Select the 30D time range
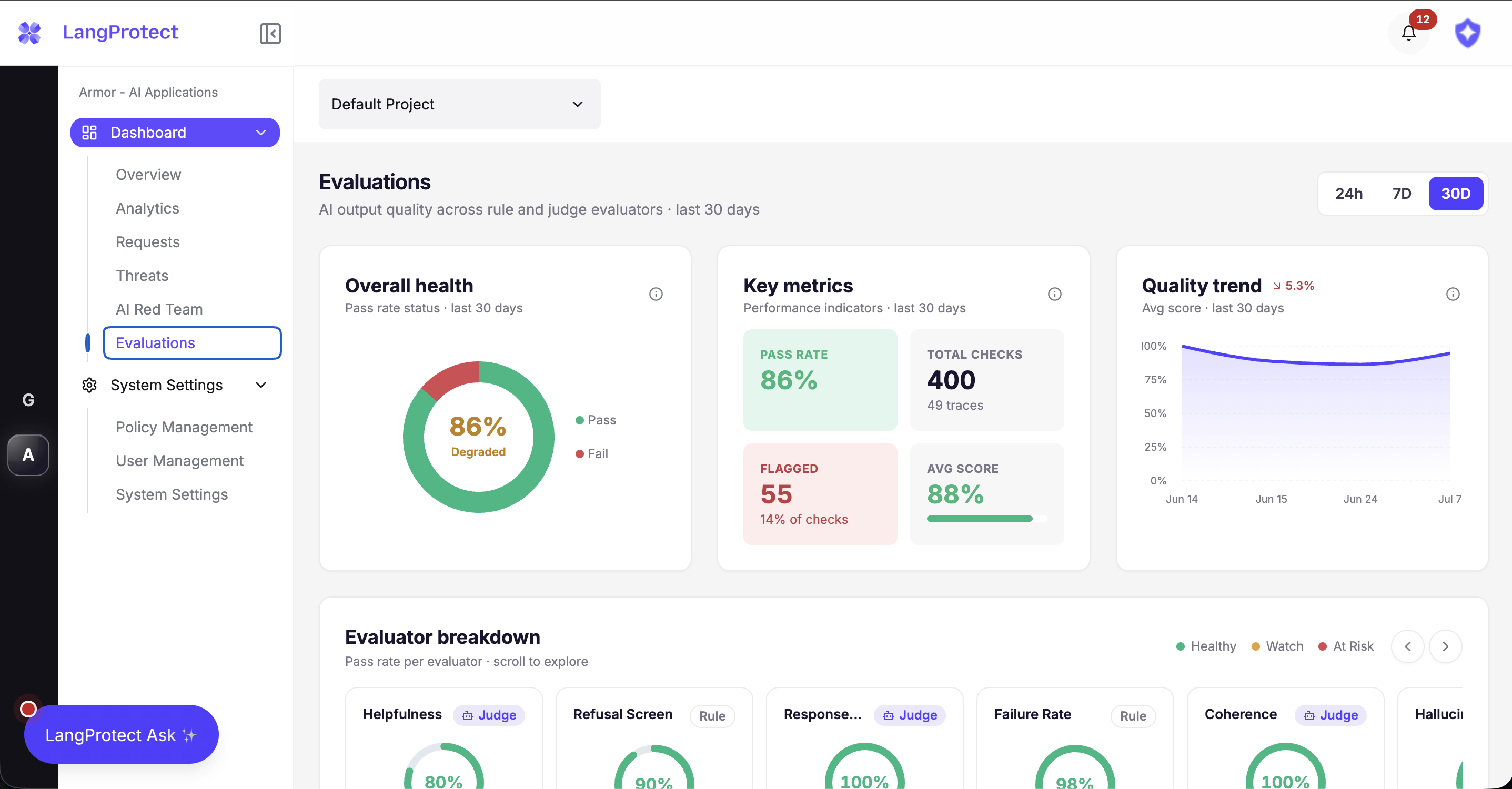 click(1456, 194)
